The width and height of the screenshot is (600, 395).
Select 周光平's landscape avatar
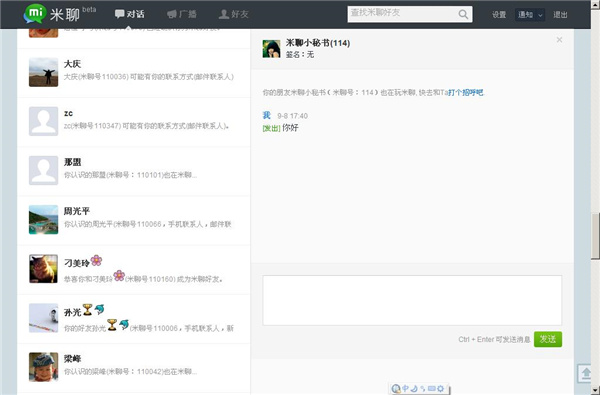(44, 220)
